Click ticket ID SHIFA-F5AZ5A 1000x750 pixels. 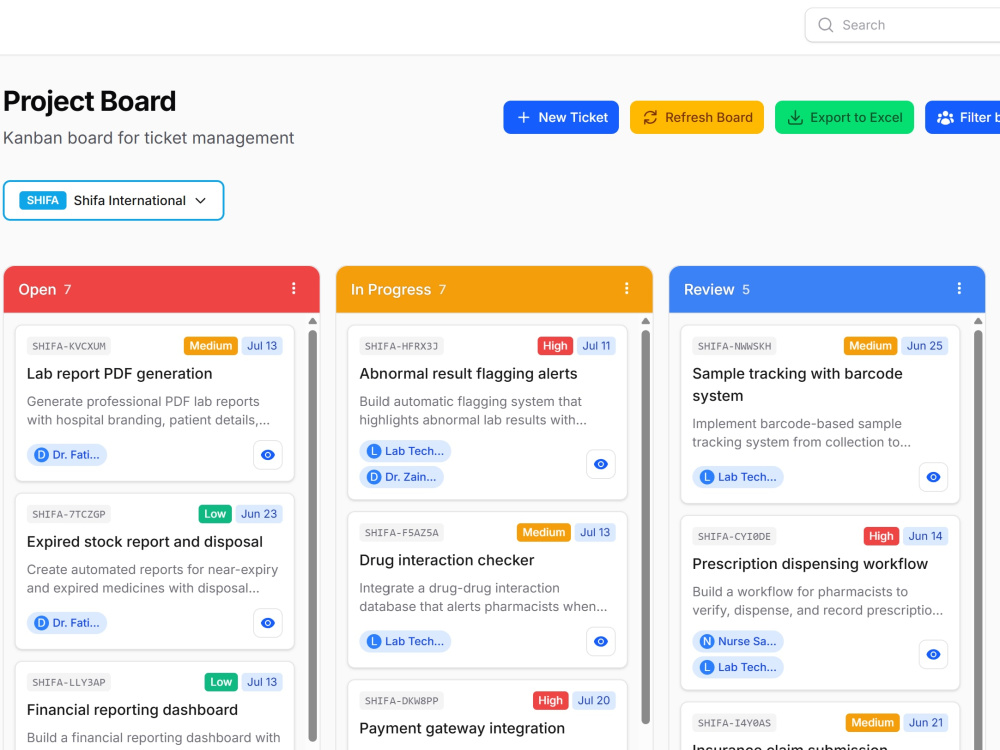pyautogui.click(x=401, y=533)
